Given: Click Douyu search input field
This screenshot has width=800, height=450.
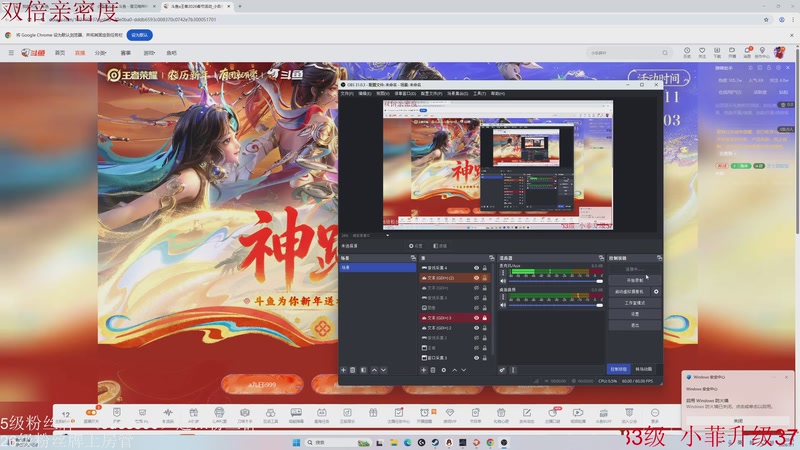Looking at the screenshot, I should [x=623, y=53].
